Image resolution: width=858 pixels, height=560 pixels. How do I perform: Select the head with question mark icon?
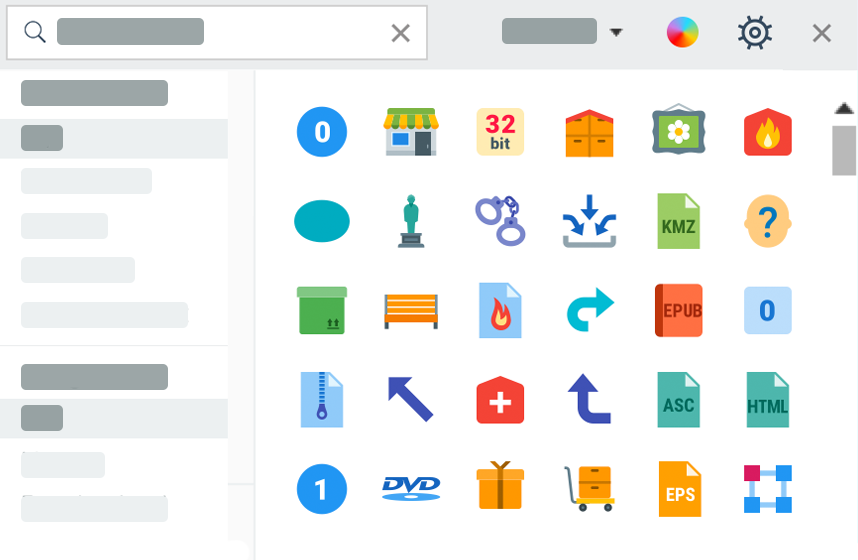tap(768, 221)
